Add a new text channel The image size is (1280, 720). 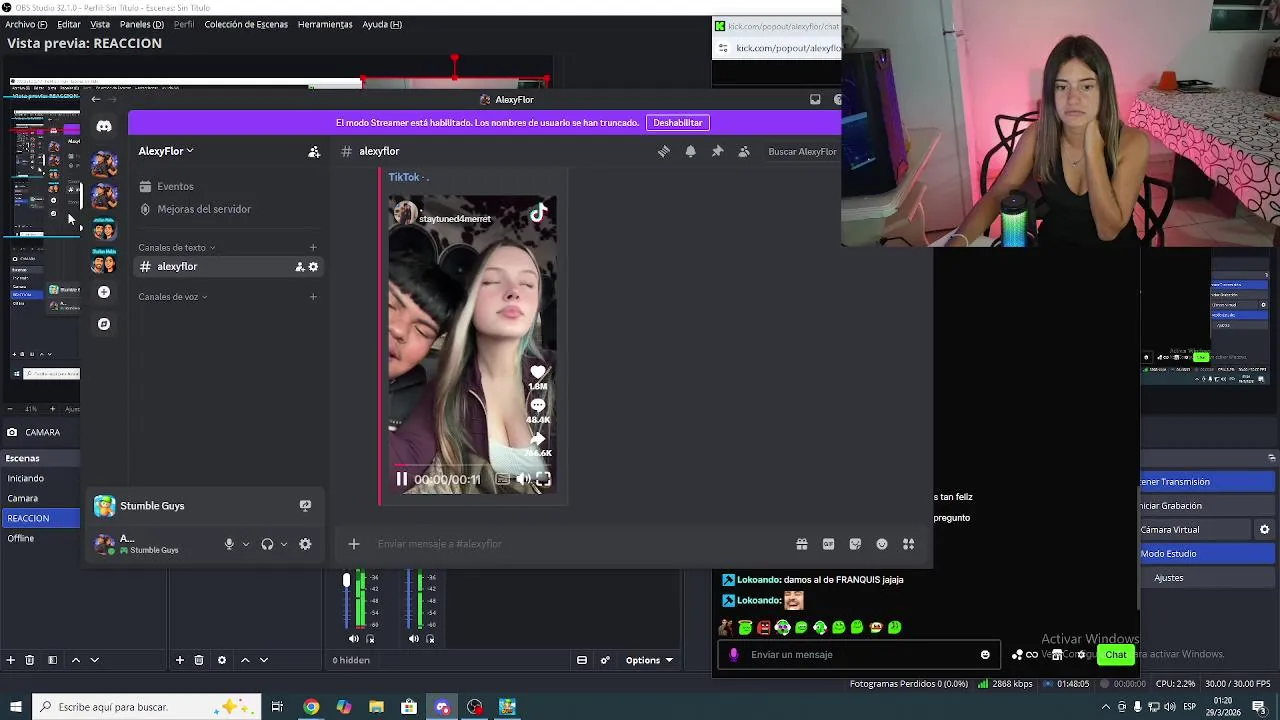313,247
